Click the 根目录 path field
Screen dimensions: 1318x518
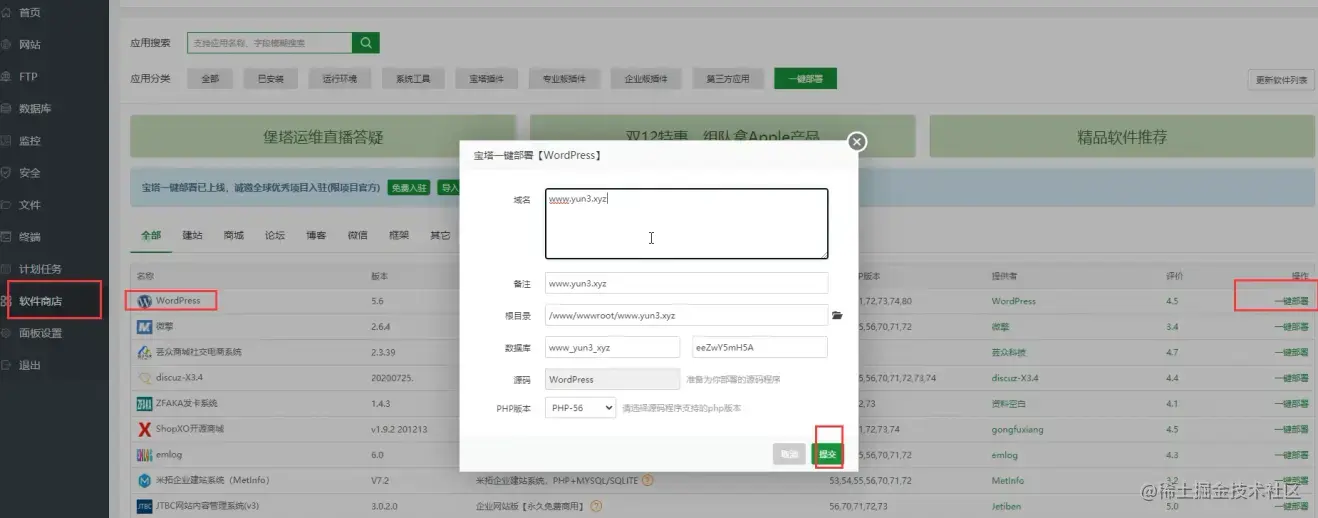[686, 315]
